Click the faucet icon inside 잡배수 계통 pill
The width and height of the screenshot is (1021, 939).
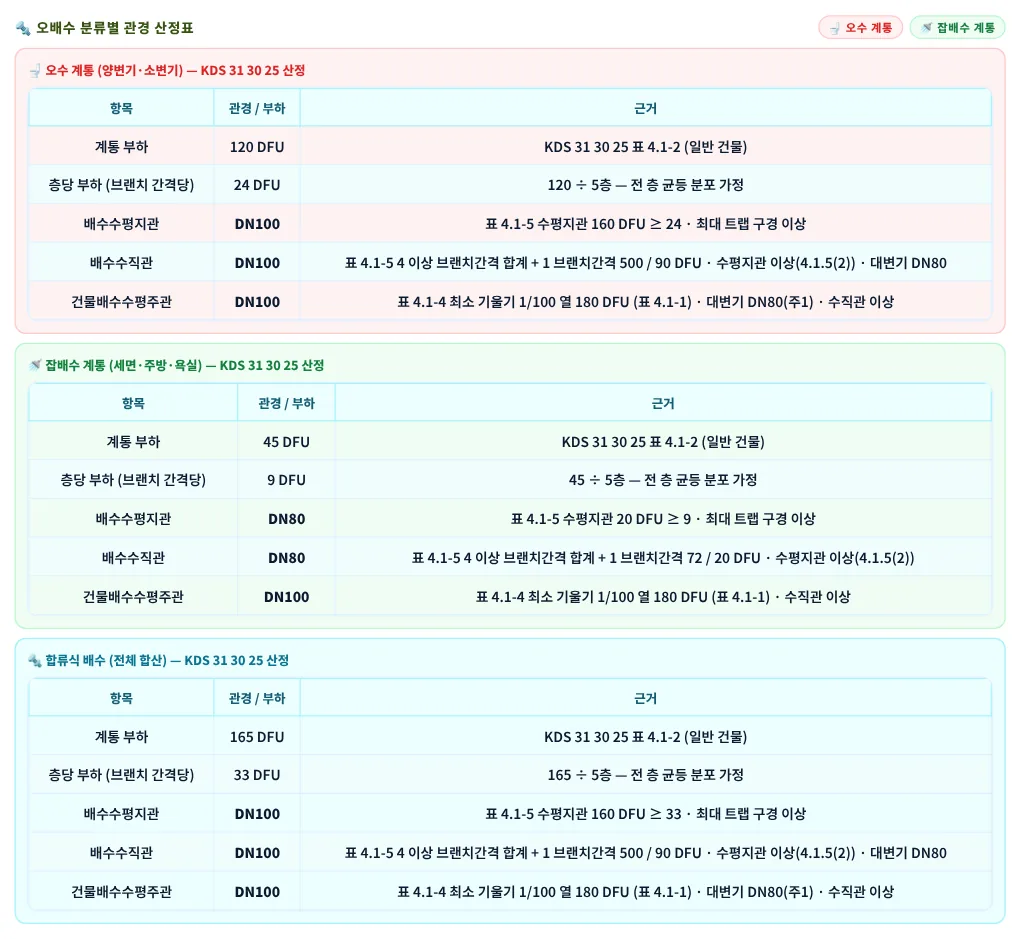coord(926,27)
